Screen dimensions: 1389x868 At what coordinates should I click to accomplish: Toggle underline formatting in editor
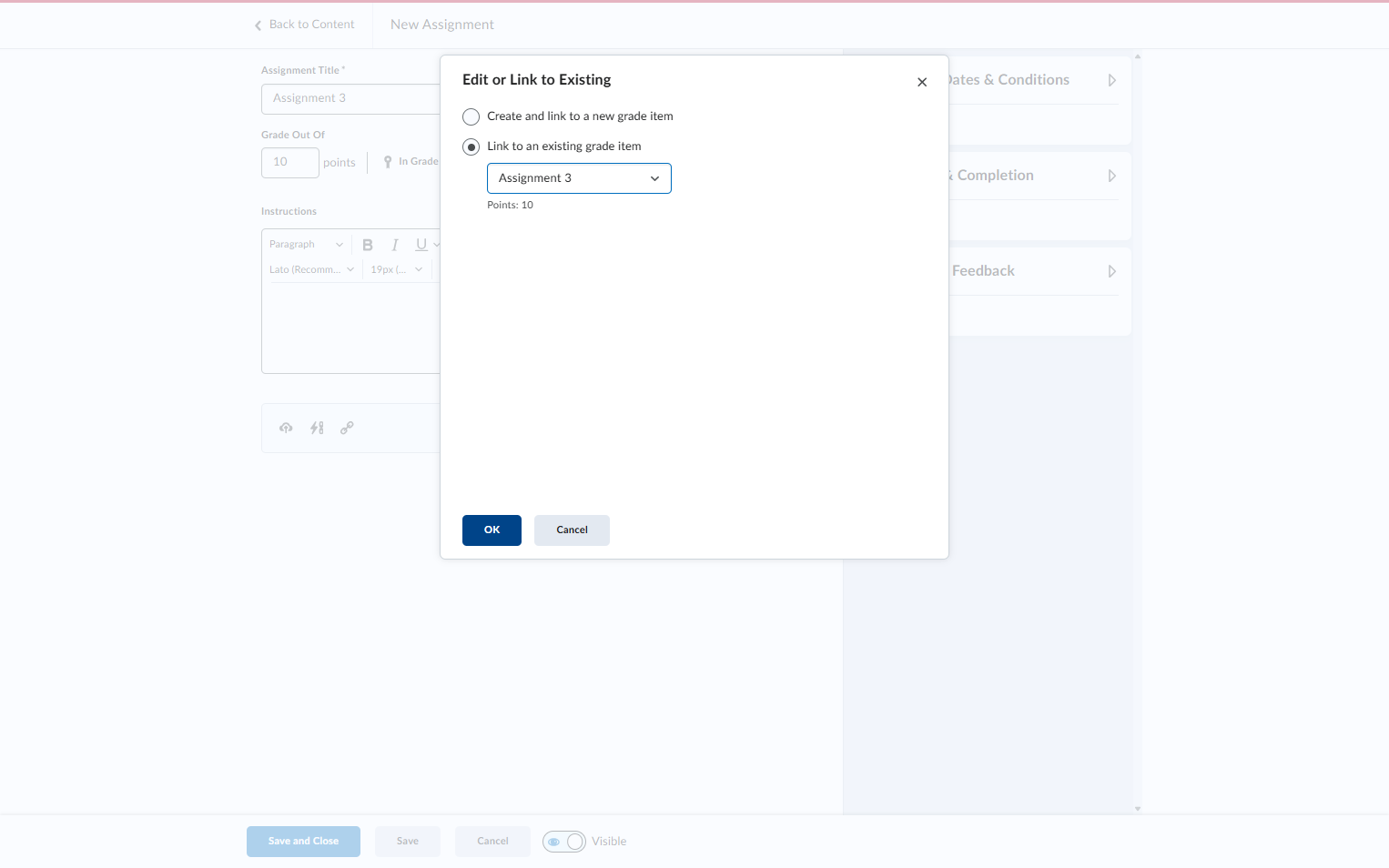421,245
